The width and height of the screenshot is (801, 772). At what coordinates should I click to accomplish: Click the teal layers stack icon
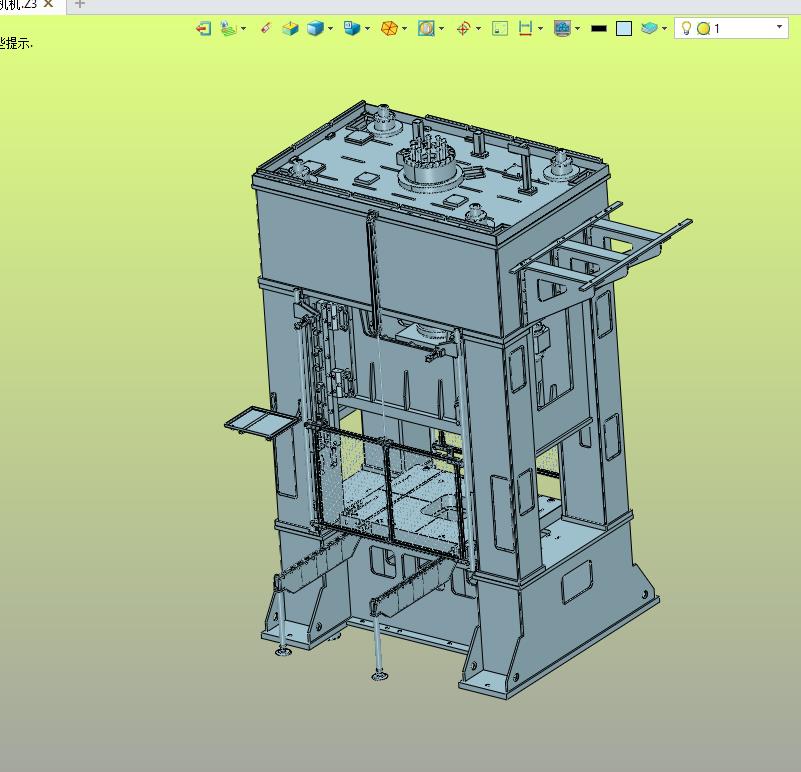pyautogui.click(x=649, y=28)
